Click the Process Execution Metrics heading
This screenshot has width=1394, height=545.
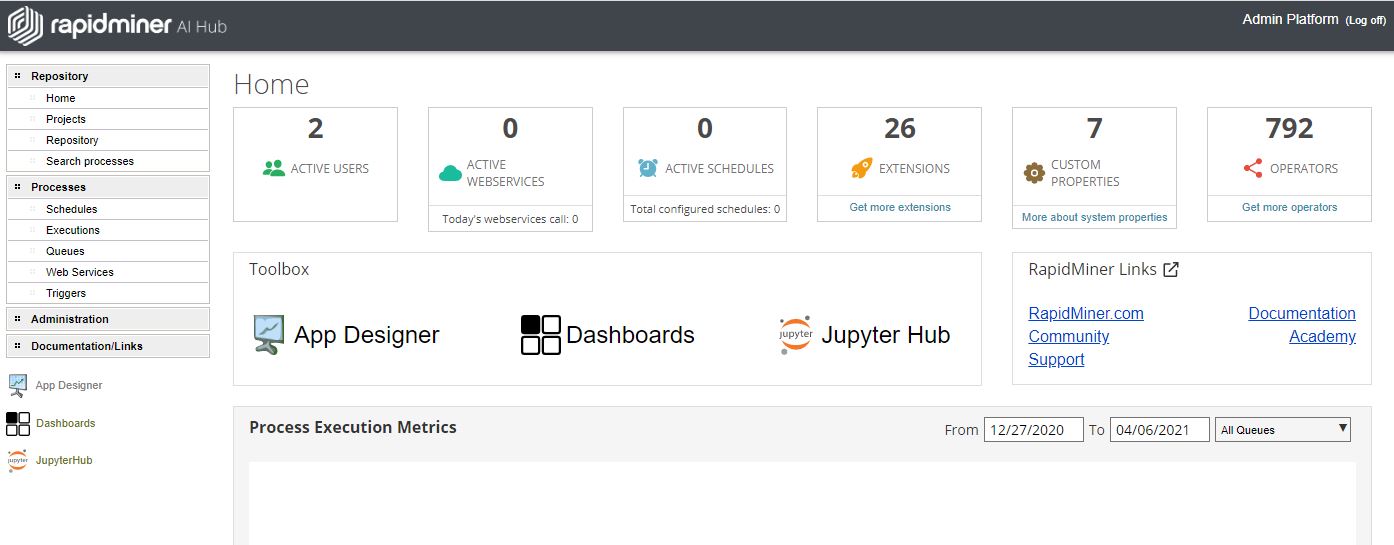(353, 427)
